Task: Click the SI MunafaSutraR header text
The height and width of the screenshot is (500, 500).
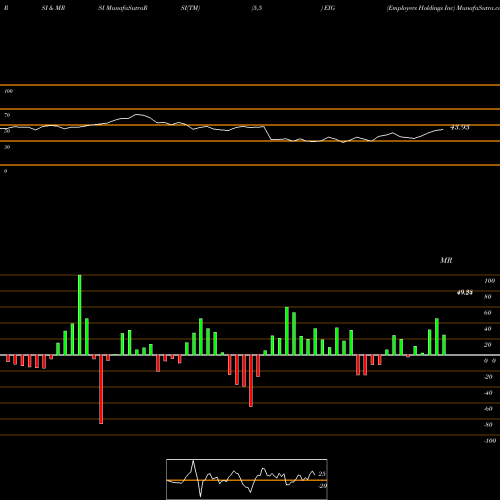Action: [x=123, y=8]
